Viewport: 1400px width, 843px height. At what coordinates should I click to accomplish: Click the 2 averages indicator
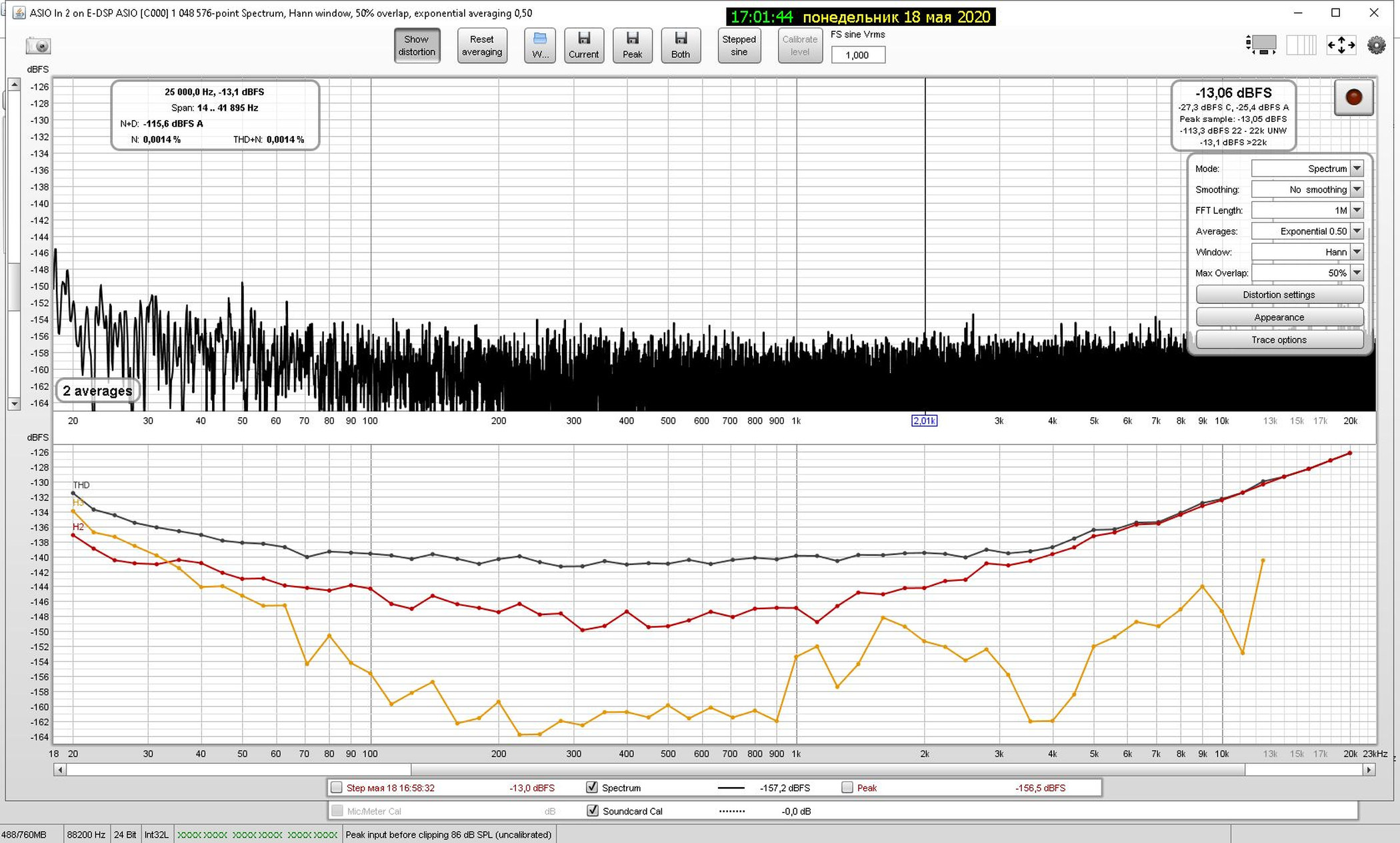[98, 391]
